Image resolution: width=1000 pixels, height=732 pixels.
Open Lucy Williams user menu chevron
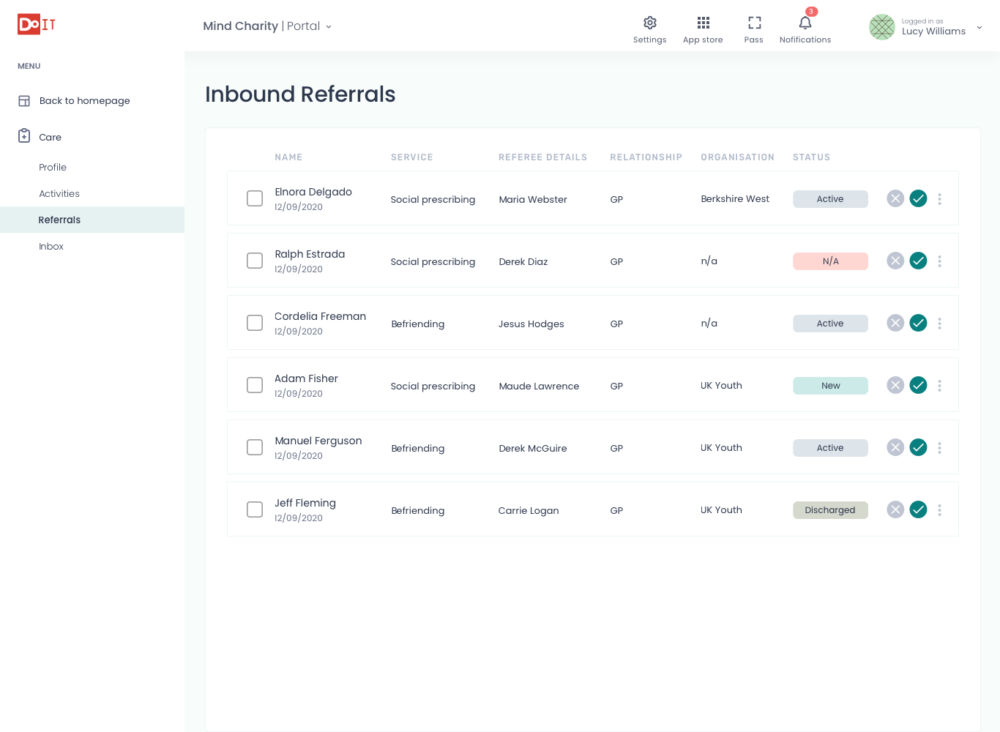click(979, 28)
